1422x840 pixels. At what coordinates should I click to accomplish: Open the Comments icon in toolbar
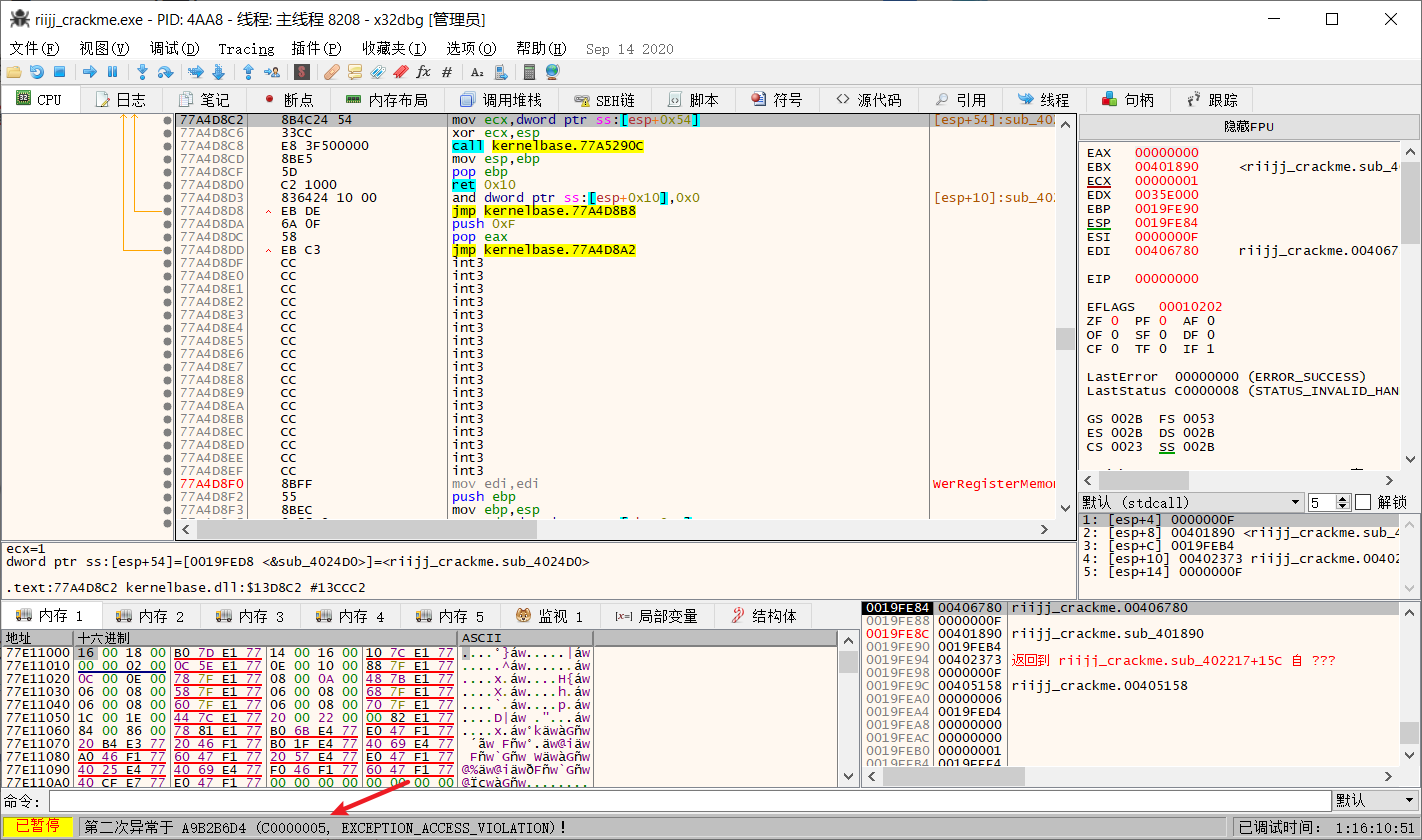355,72
